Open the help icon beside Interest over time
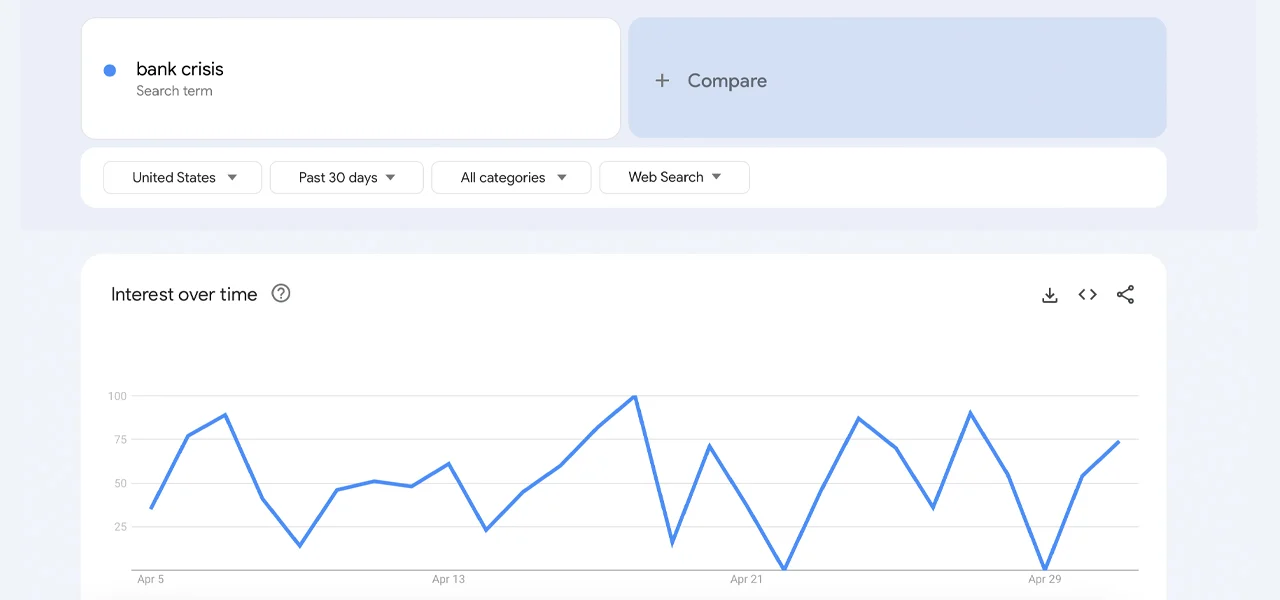Viewport: 1280px width, 600px height. tap(281, 294)
